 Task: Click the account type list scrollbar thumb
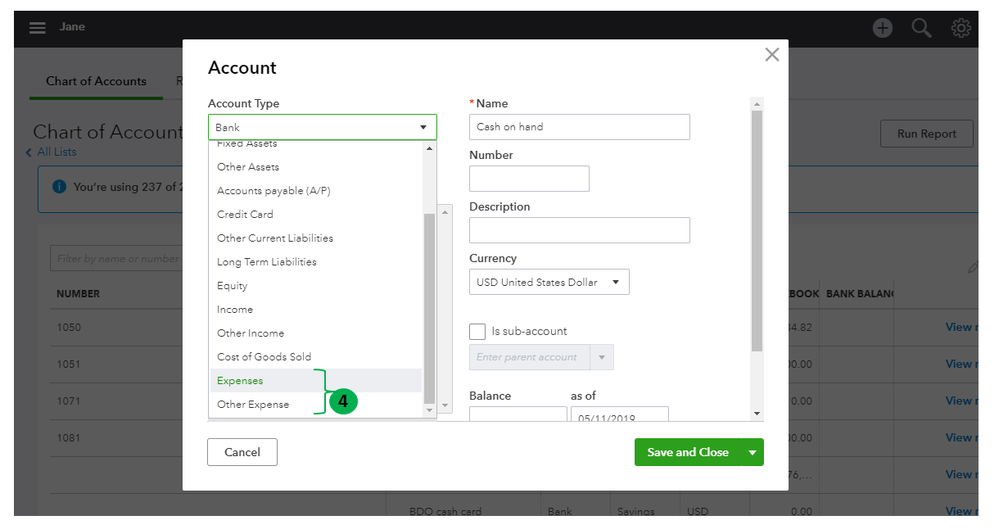coord(429,309)
